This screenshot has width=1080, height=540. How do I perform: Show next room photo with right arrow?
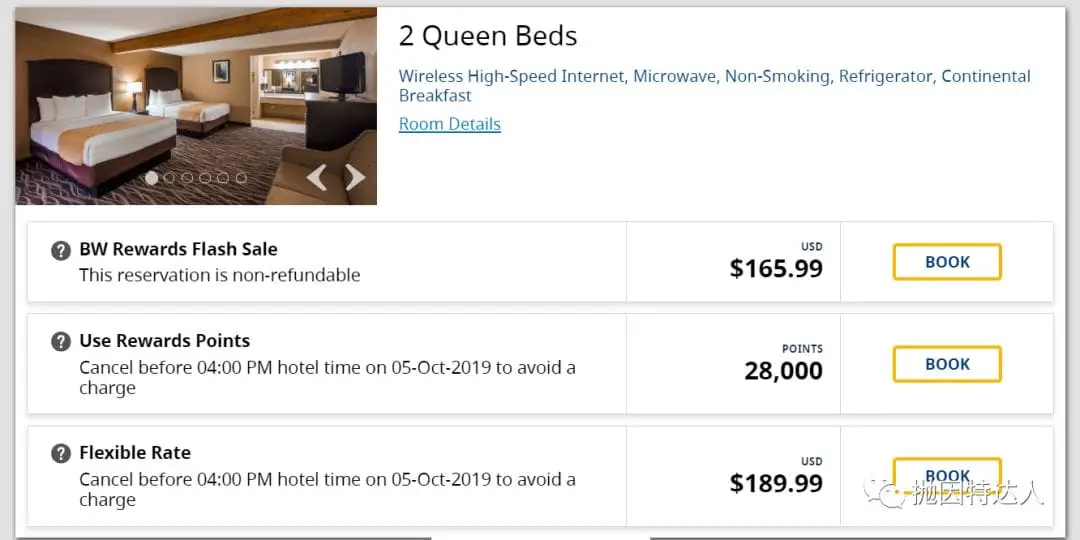(355, 178)
